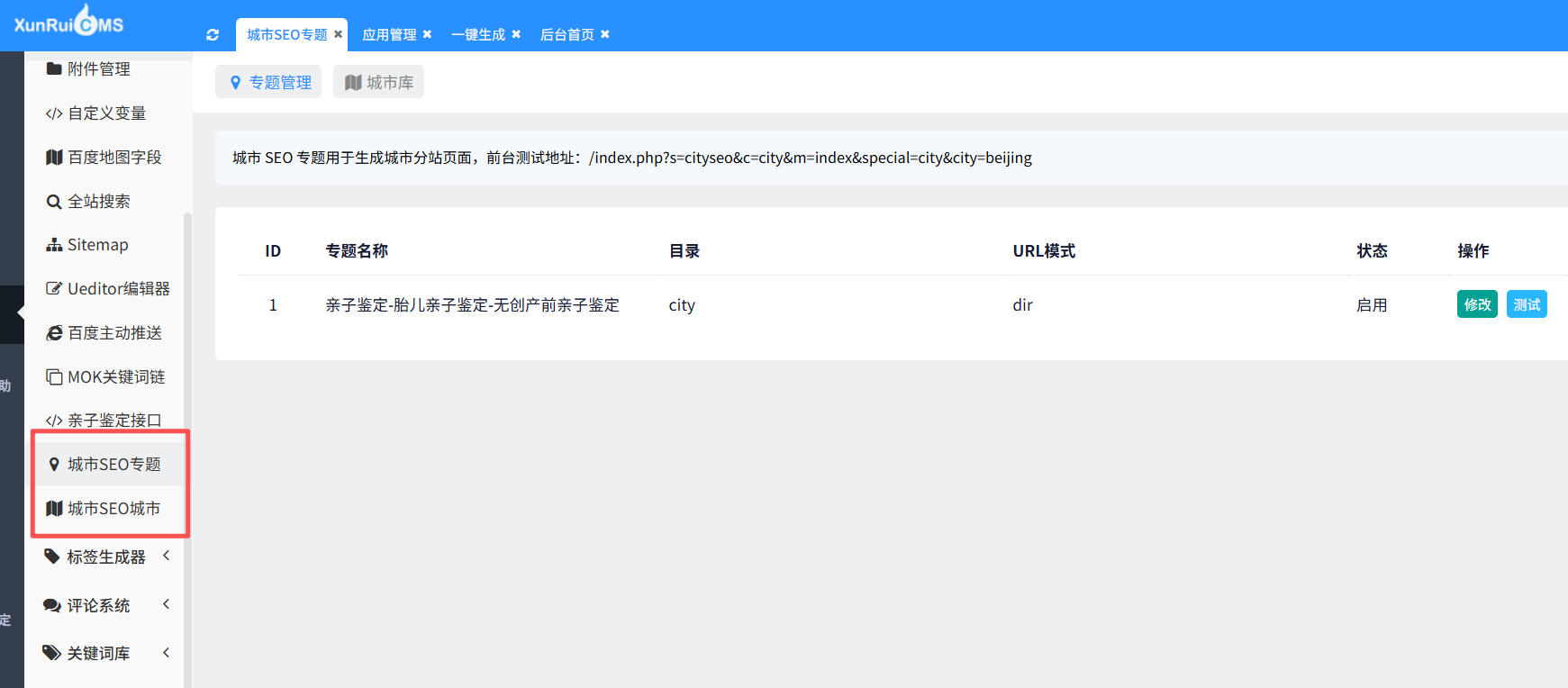Close the 应用管理 tab
Image resolution: width=1568 pixels, height=688 pixels.
click(x=427, y=34)
